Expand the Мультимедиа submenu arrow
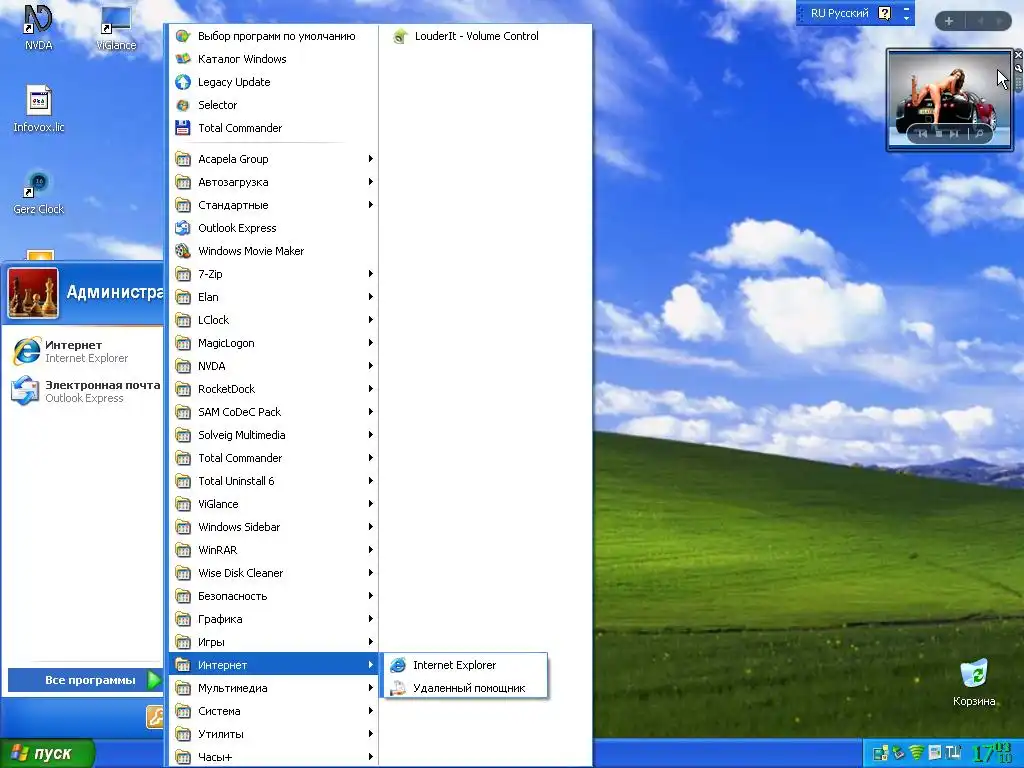 (x=370, y=688)
